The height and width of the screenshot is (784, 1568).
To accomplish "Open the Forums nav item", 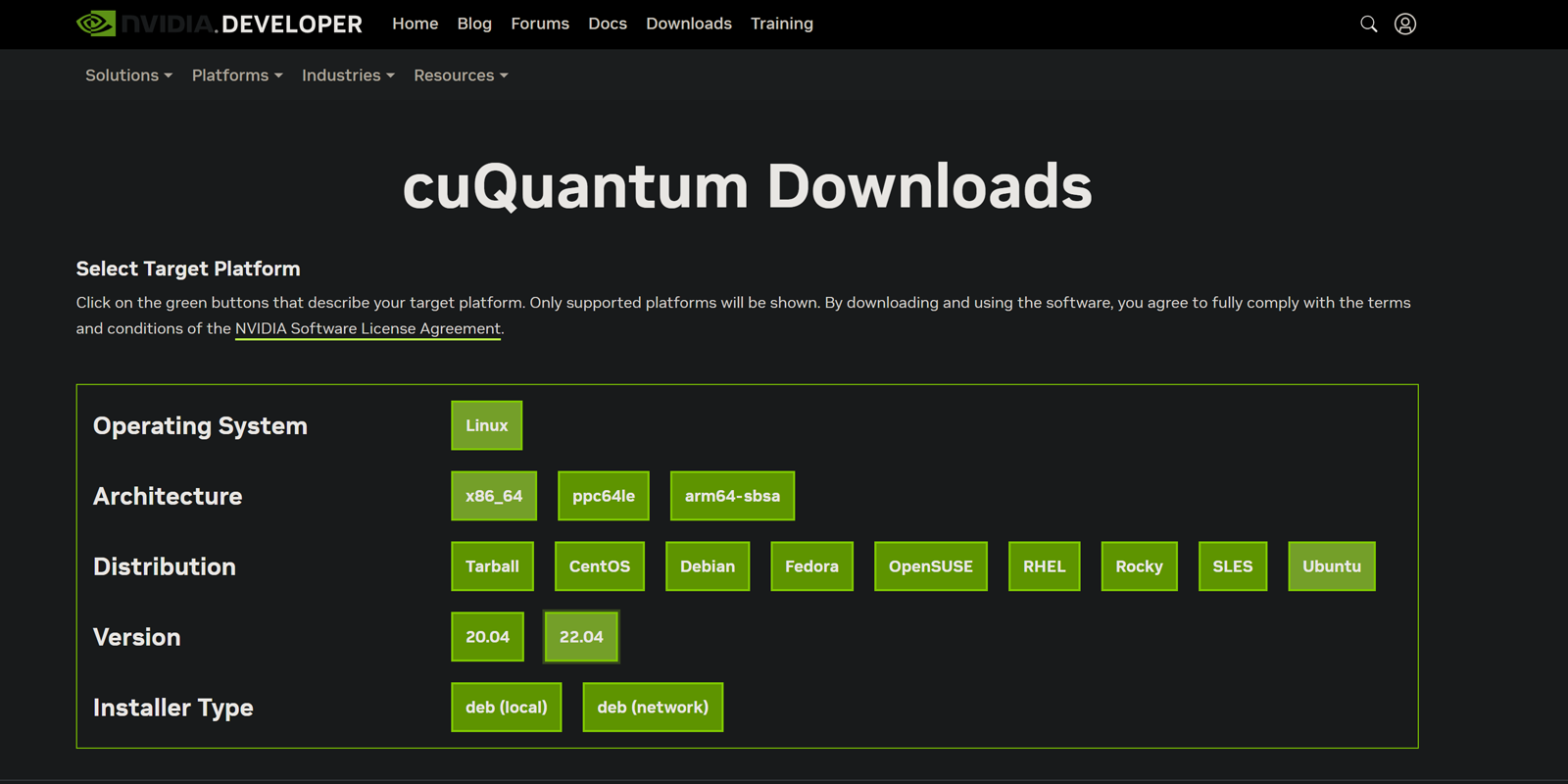I will (539, 24).
